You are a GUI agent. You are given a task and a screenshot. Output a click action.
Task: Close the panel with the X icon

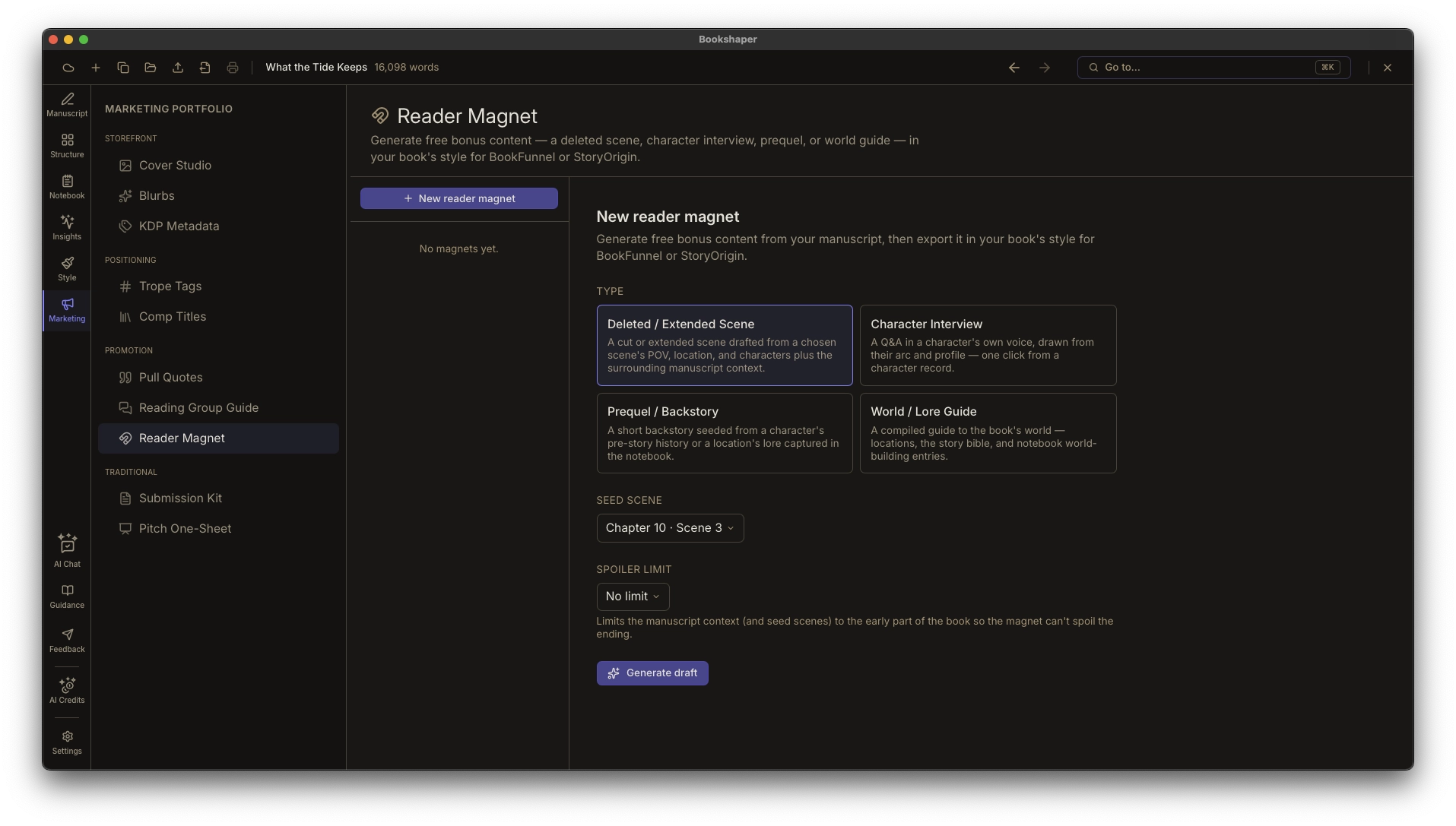tap(1388, 68)
